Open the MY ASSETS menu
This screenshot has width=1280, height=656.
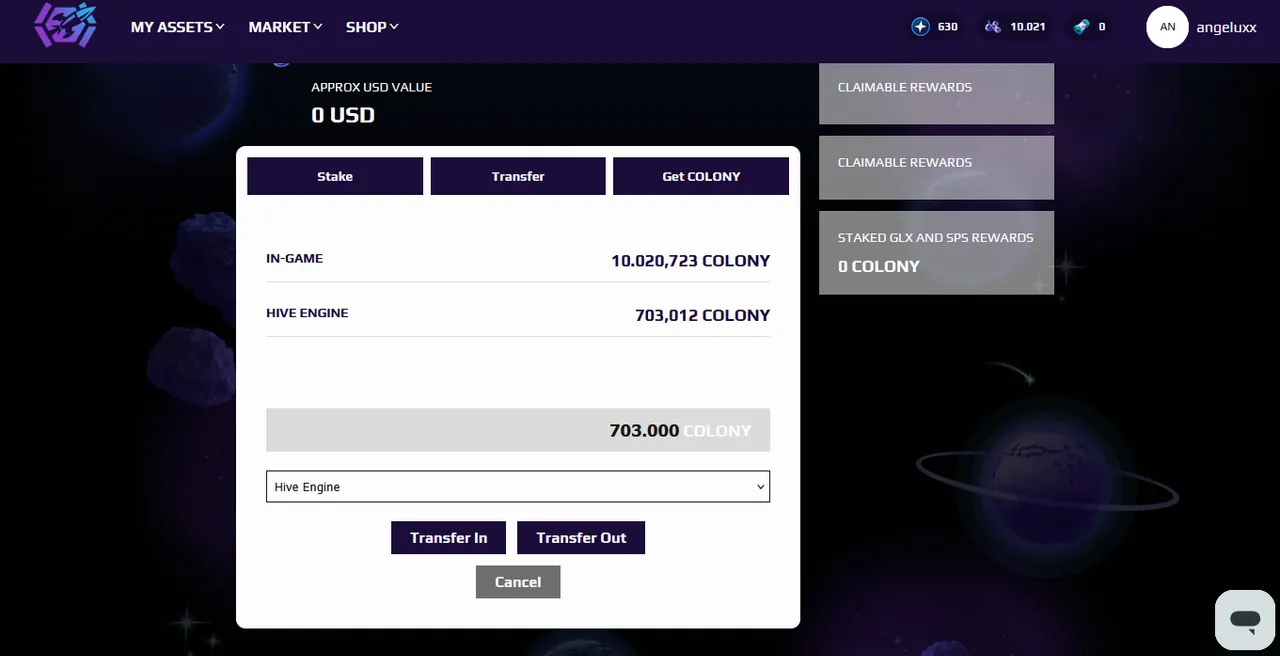(x=177, y=27)
